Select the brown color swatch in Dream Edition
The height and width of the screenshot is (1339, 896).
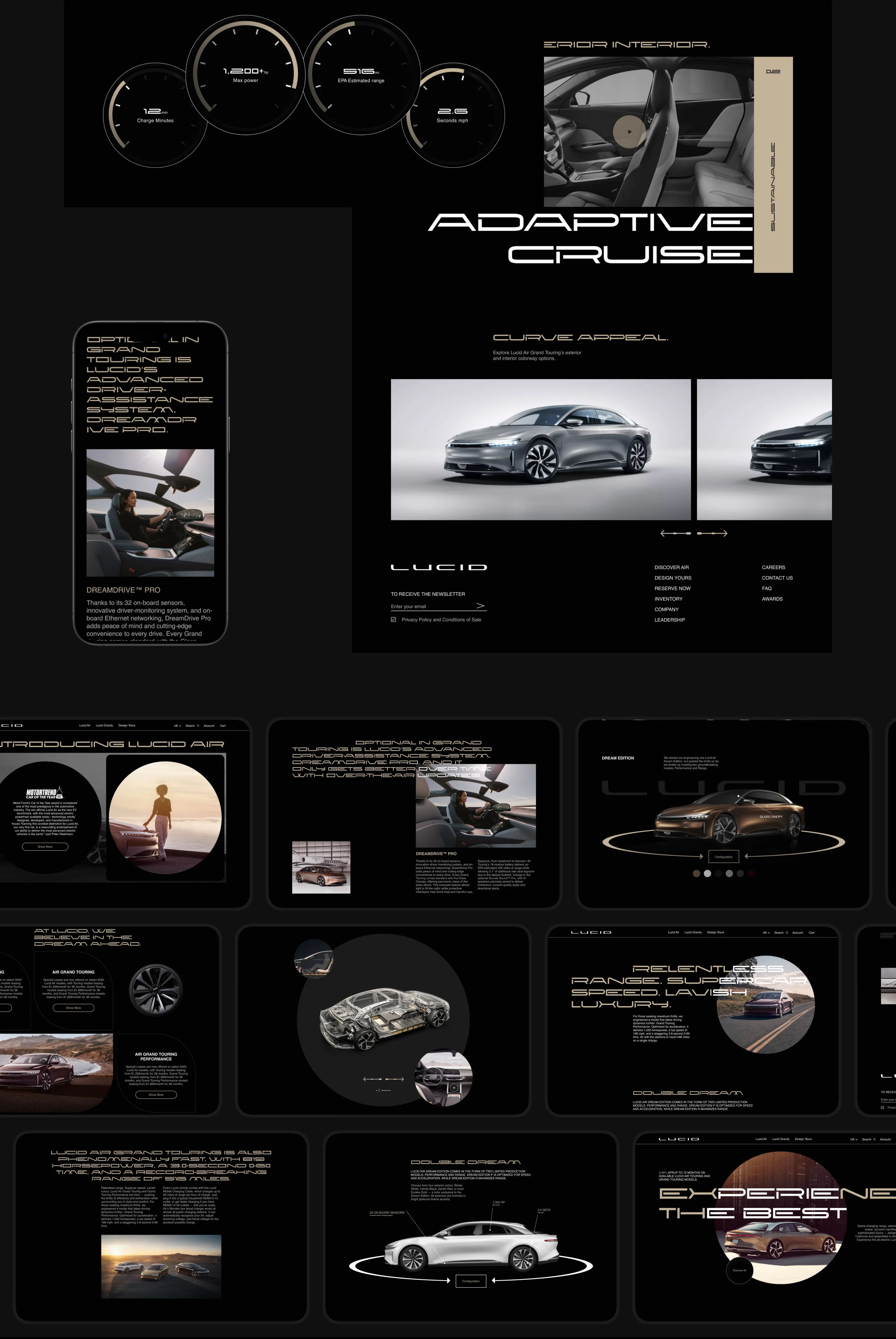696,873
